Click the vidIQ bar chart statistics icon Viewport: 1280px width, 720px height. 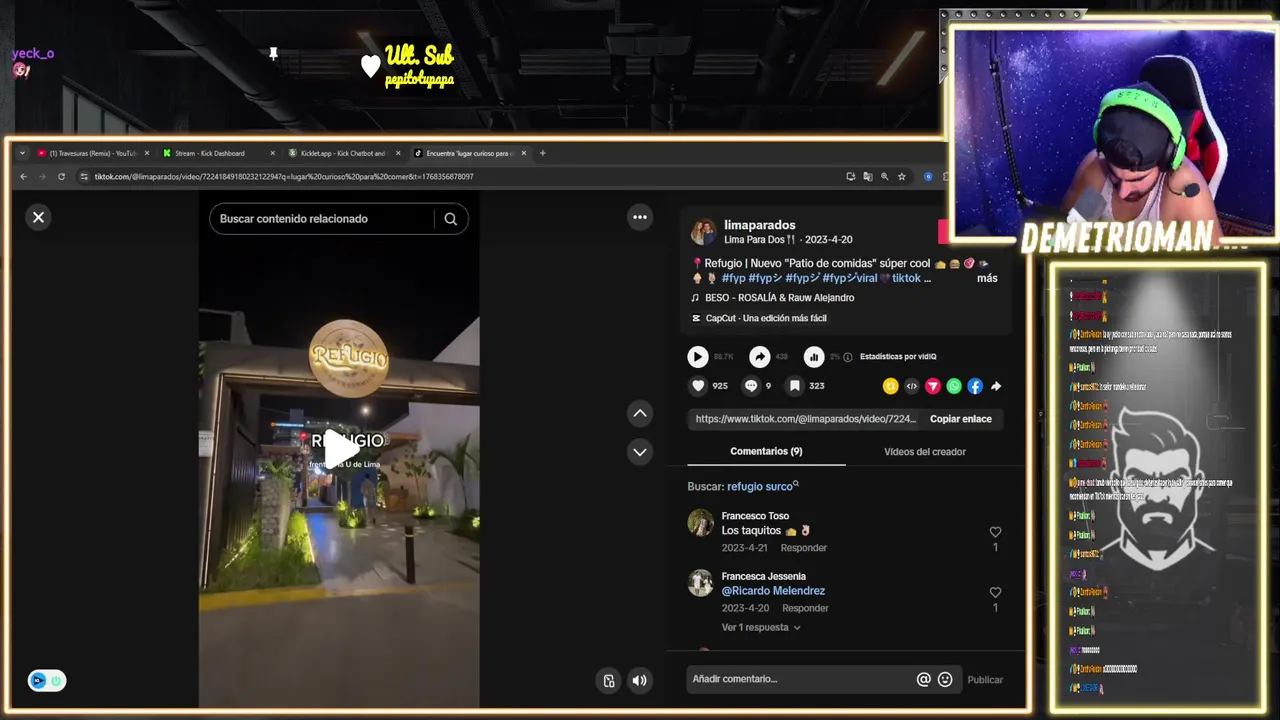click(x=814, y=357)
